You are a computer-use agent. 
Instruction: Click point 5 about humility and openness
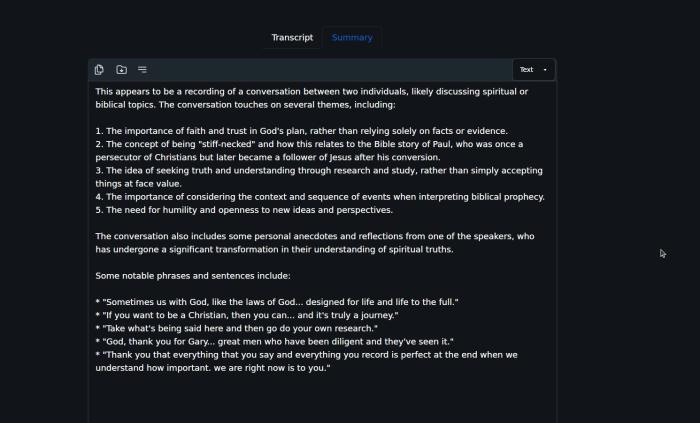(x=244, y=210)
